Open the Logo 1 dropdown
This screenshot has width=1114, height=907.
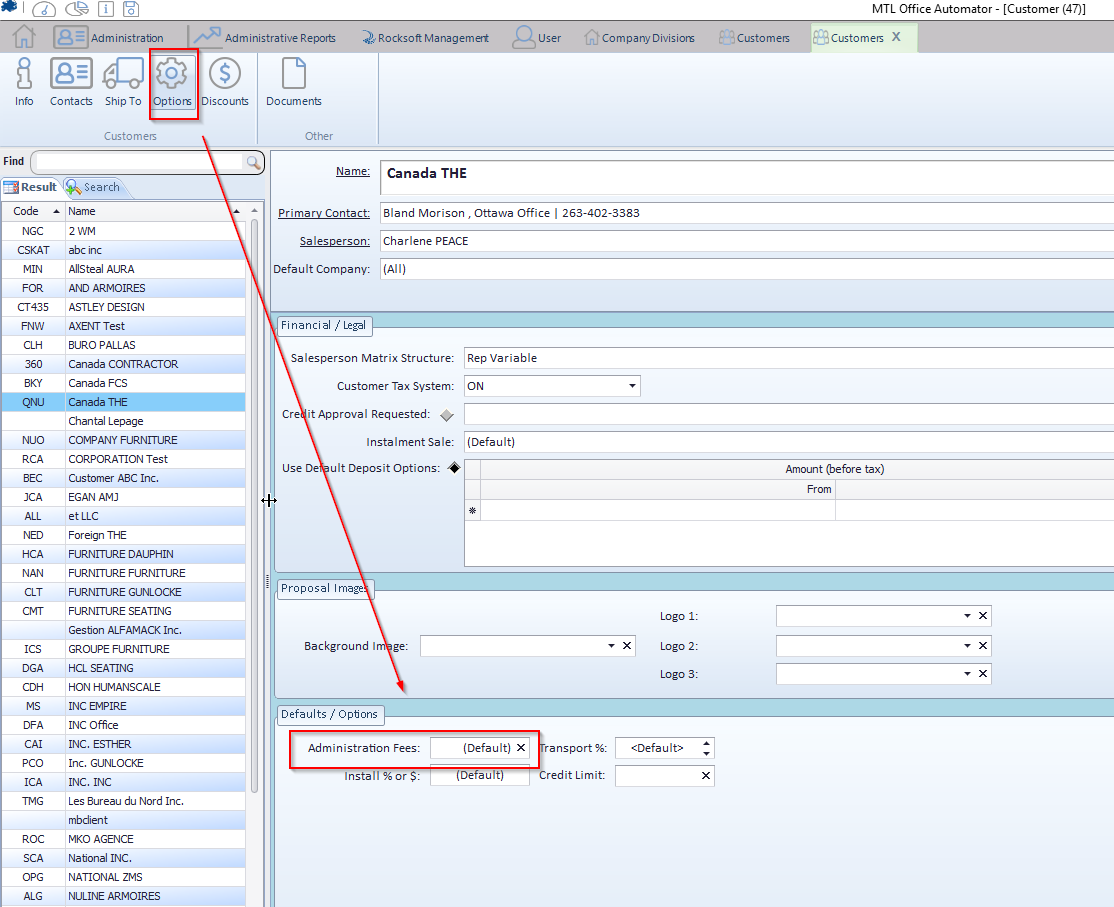click(967, 616)
